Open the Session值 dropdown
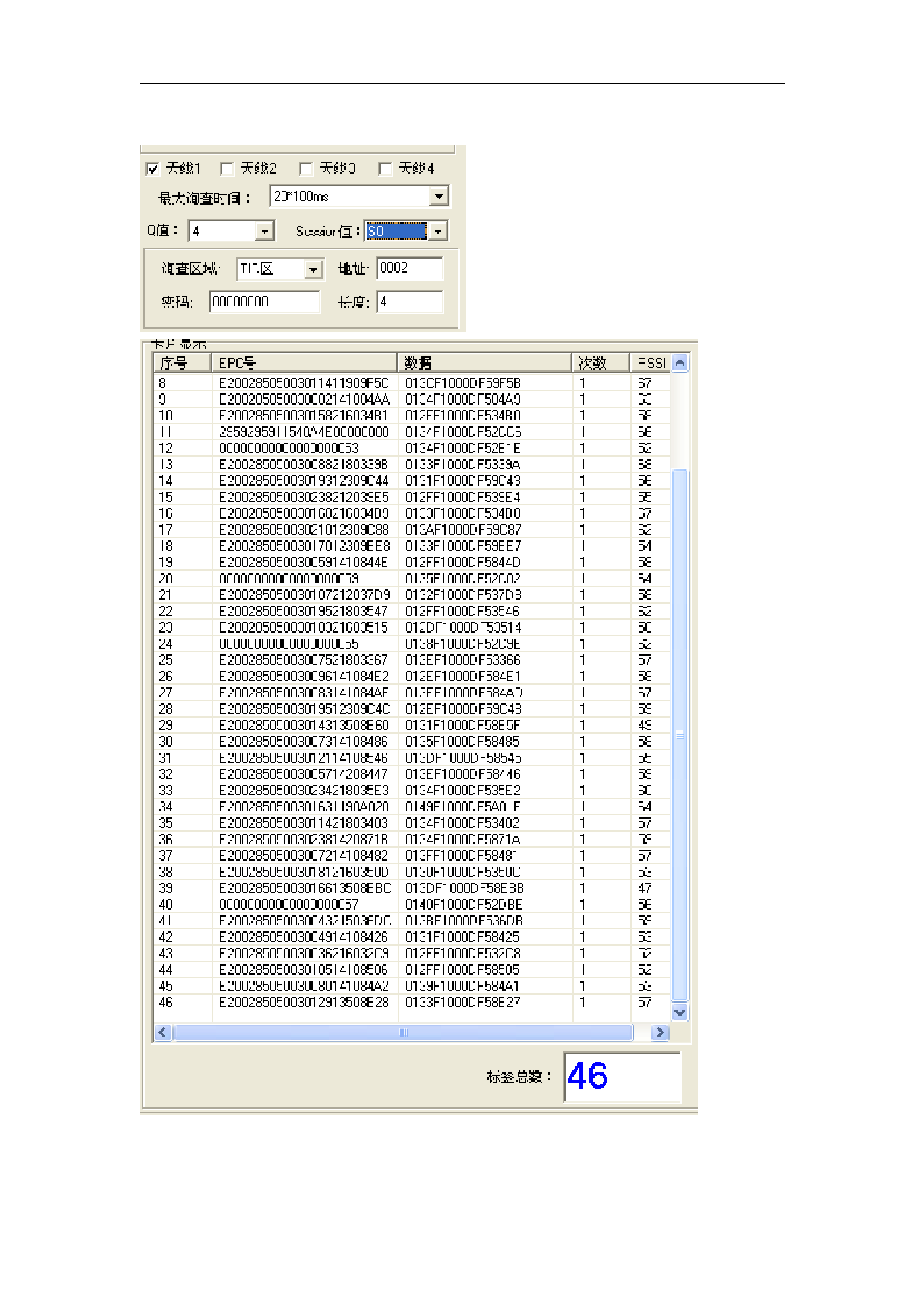 coord(438,232)
